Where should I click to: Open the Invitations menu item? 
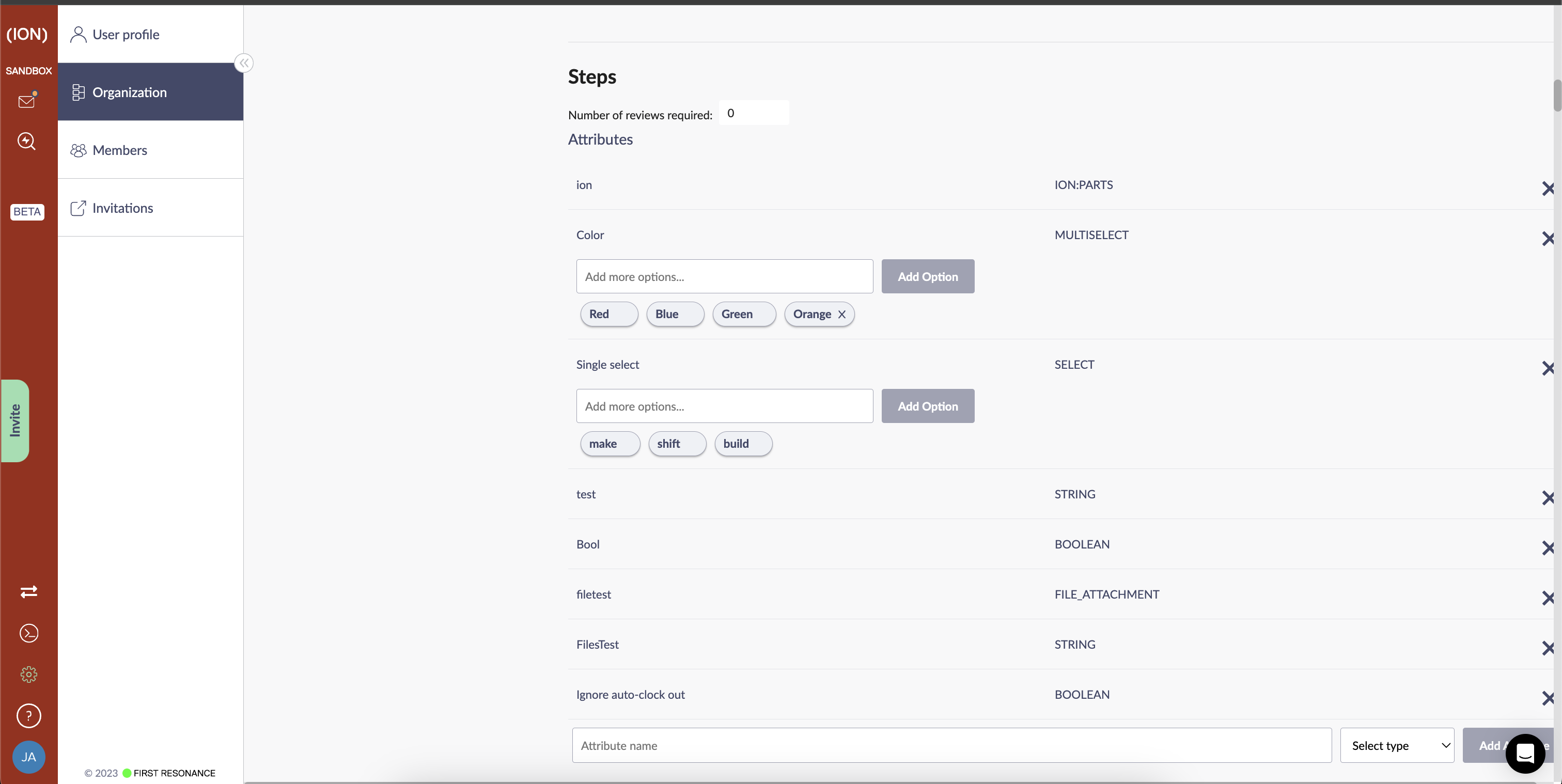122,208
